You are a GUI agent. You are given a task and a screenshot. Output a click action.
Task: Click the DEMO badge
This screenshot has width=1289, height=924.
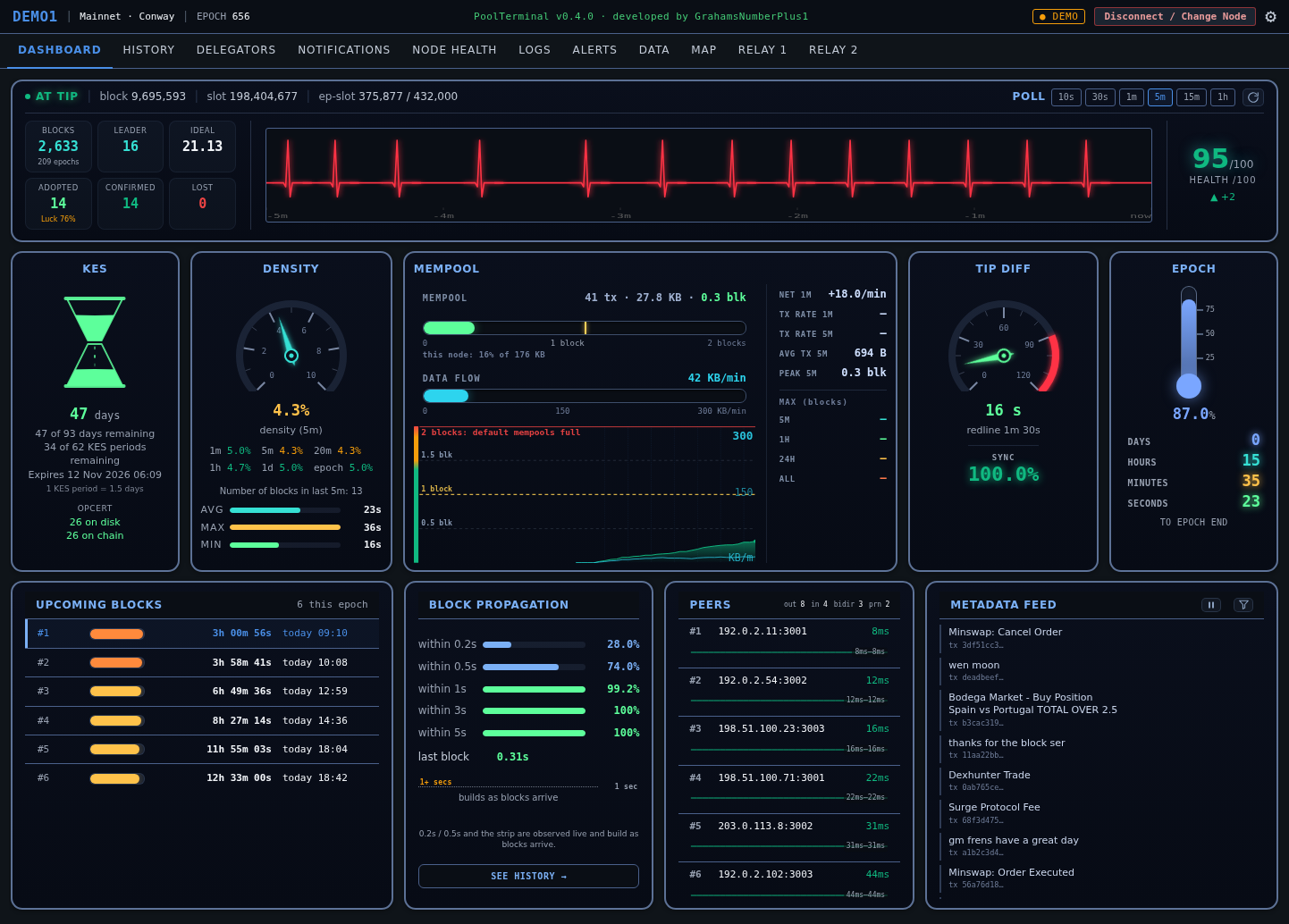click(1058, 17)
